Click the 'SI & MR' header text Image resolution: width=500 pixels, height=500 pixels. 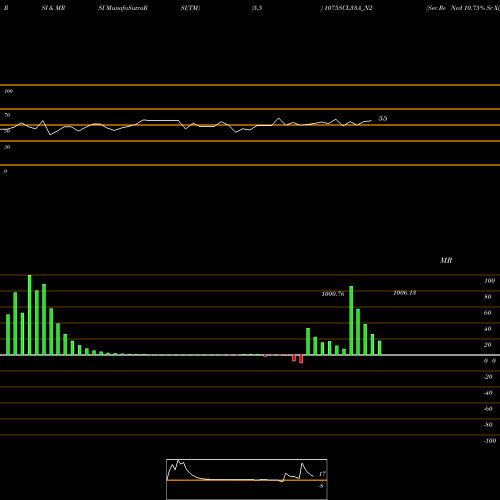tap(53, 8)
